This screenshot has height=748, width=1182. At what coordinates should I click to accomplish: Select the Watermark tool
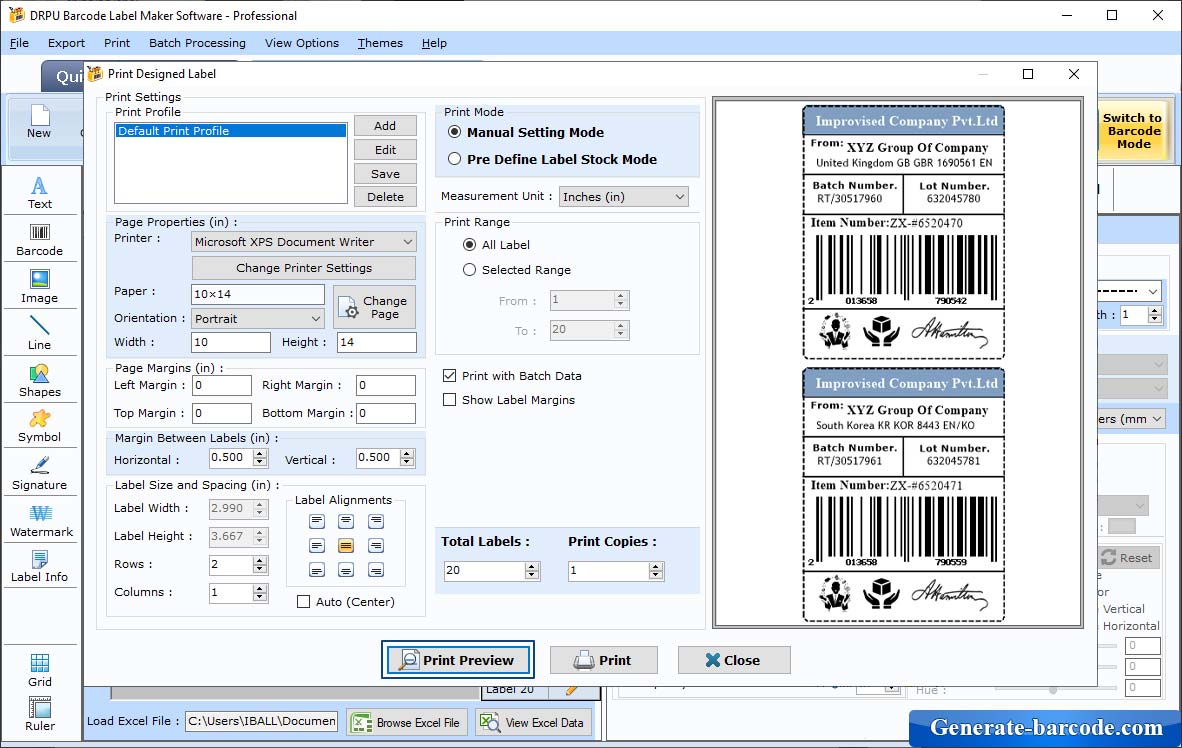[x=41, y=520]
